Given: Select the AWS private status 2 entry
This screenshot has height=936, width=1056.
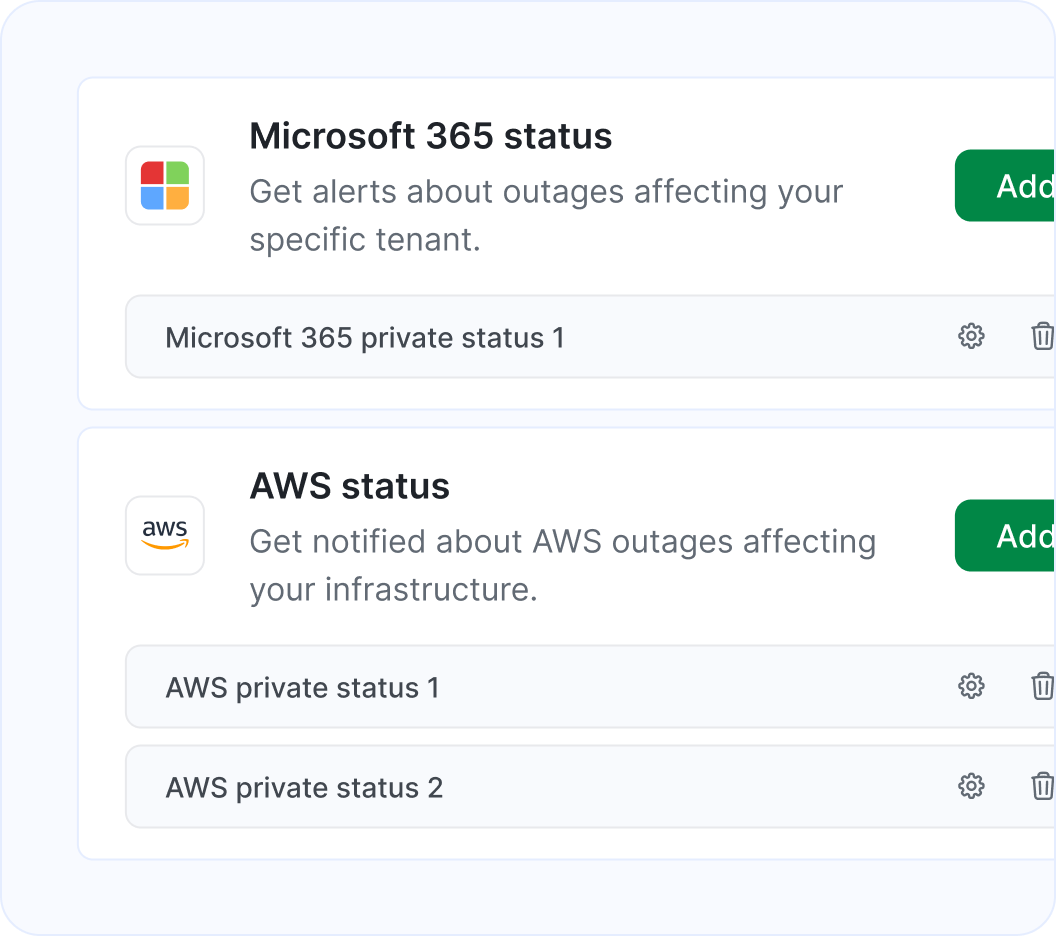Looking at the screenshot, I should point(303,787).
